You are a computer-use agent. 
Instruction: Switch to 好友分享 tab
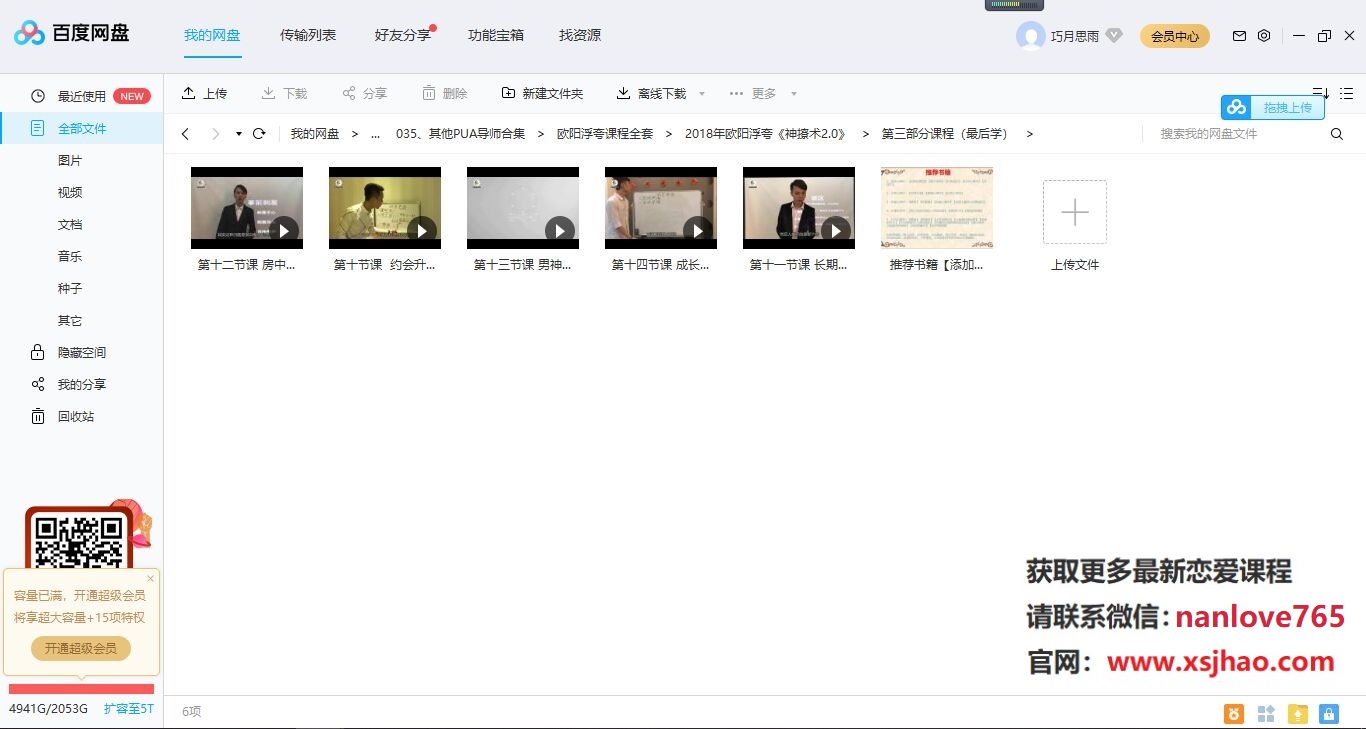[403, 35]
